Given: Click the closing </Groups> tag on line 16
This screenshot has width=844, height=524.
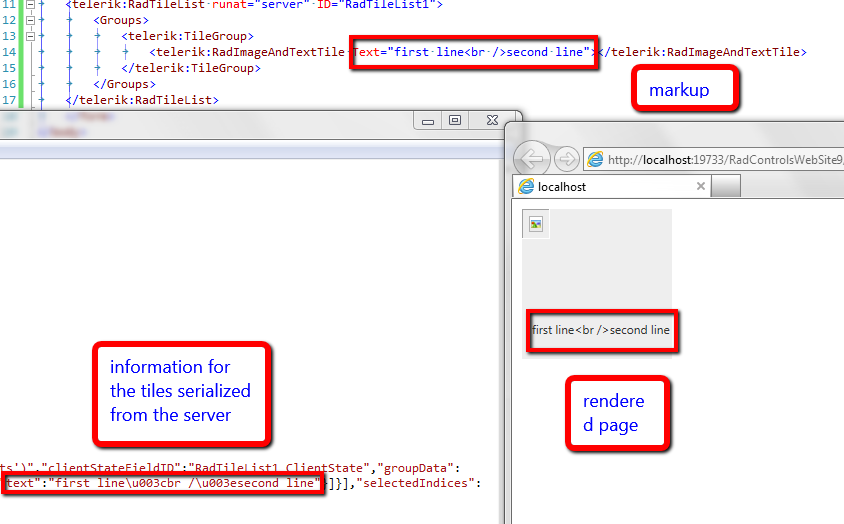Looking at the screenshot, I should [x=124, y=84].
